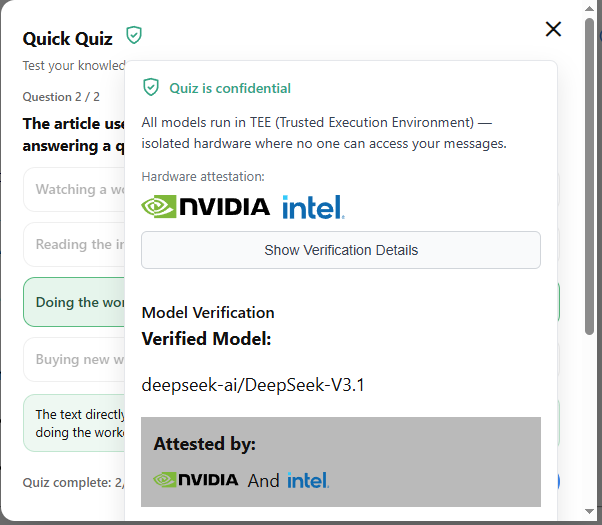The height and width of the screenshot is (525, 602).
Task: Click the NVIDIA logo under Hardware attestation
Action: 205,207
